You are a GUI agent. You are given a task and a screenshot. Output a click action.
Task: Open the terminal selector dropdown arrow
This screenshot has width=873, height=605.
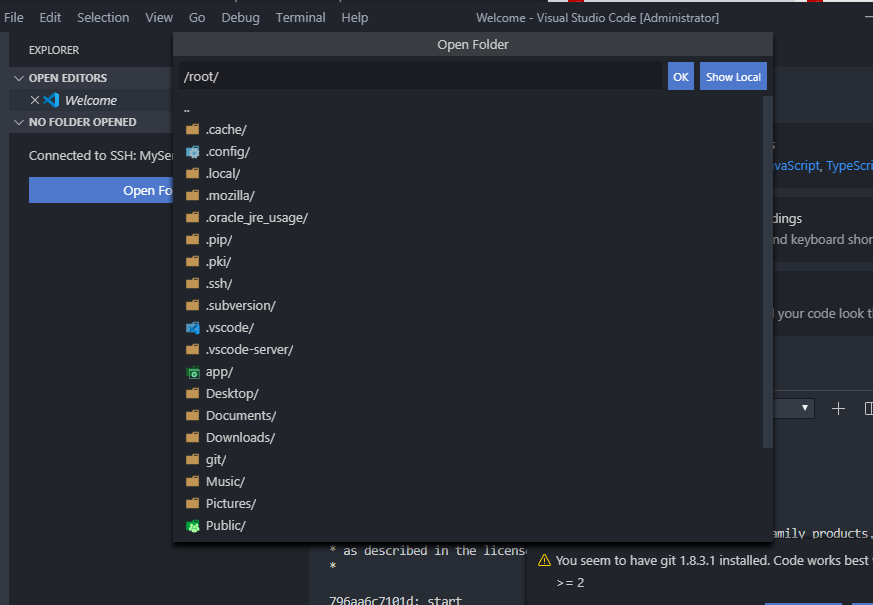point(805,409)
